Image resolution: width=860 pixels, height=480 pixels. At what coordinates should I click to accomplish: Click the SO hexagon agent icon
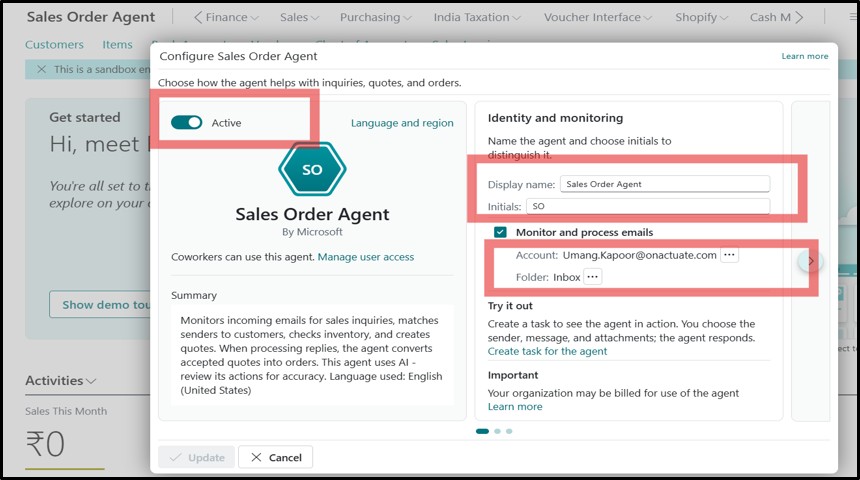coord(312,169)
